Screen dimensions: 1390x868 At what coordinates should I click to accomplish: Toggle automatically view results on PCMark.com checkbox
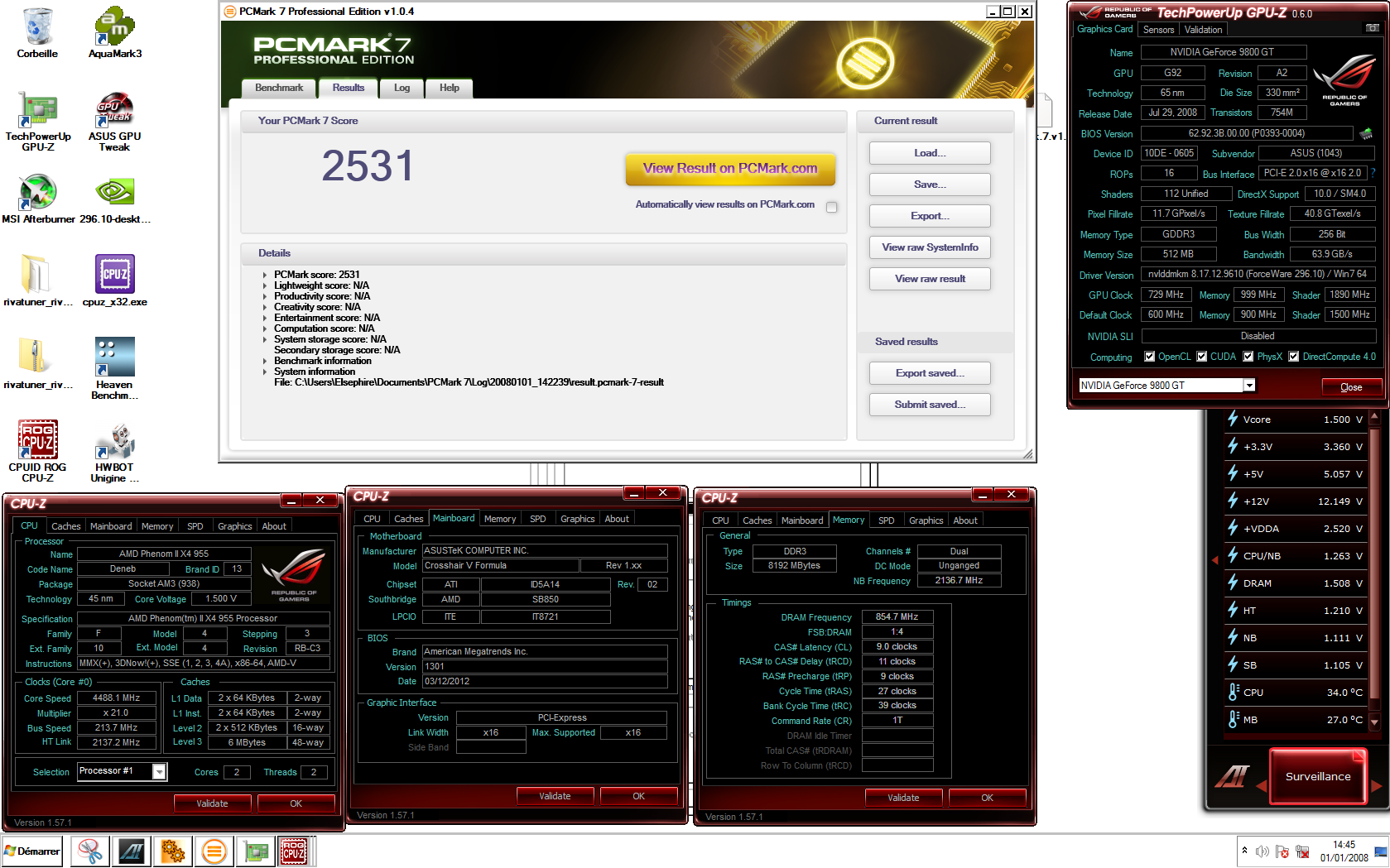click(x=831, y=207)
